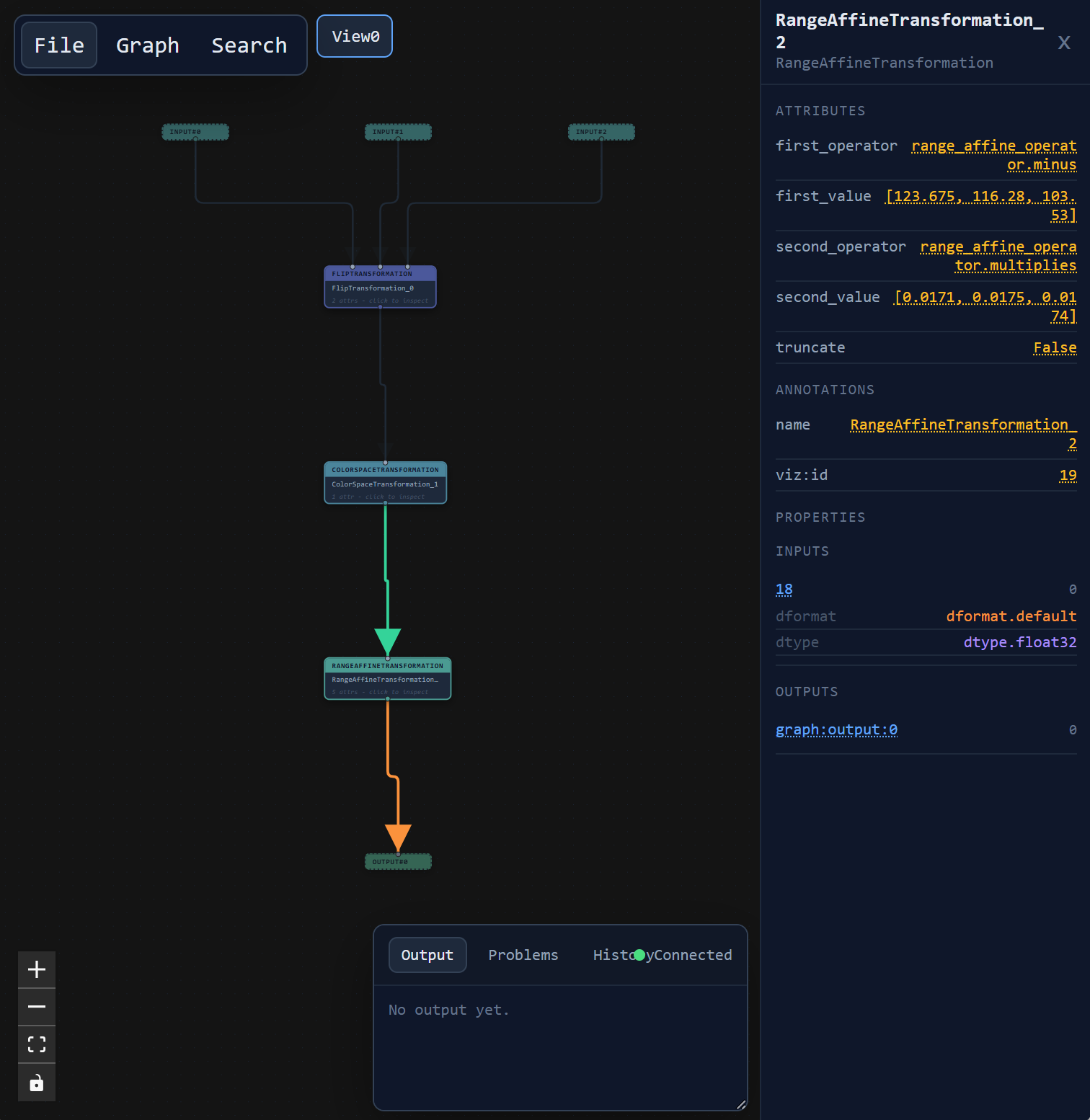This screenshot has height=1120, width=1090.
Task: Click the OUTPUTS section header
Action: click(807, 692)
